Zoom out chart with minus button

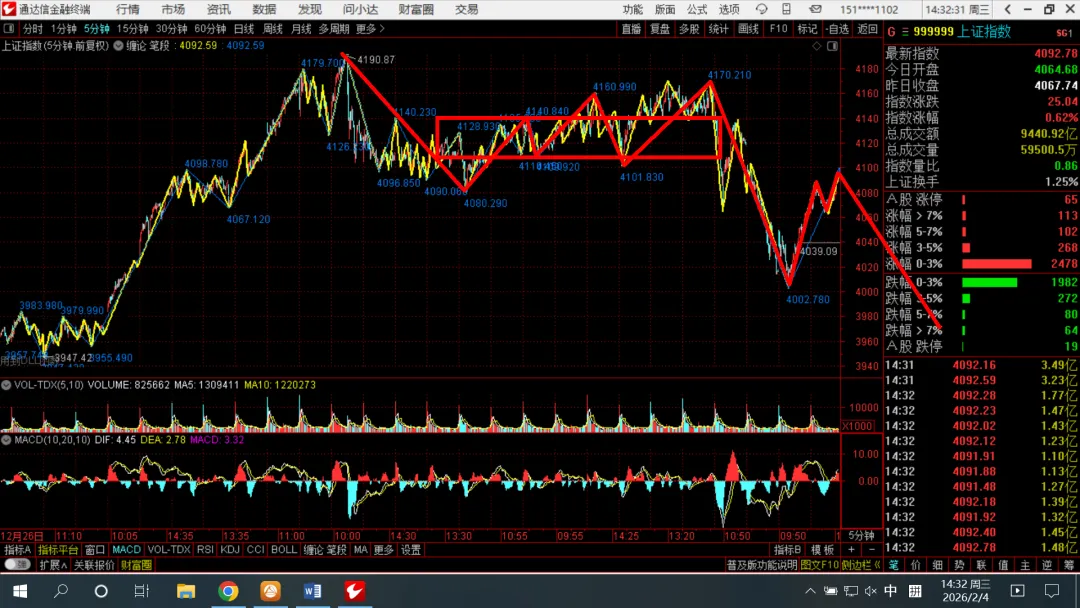click(871, 549)
